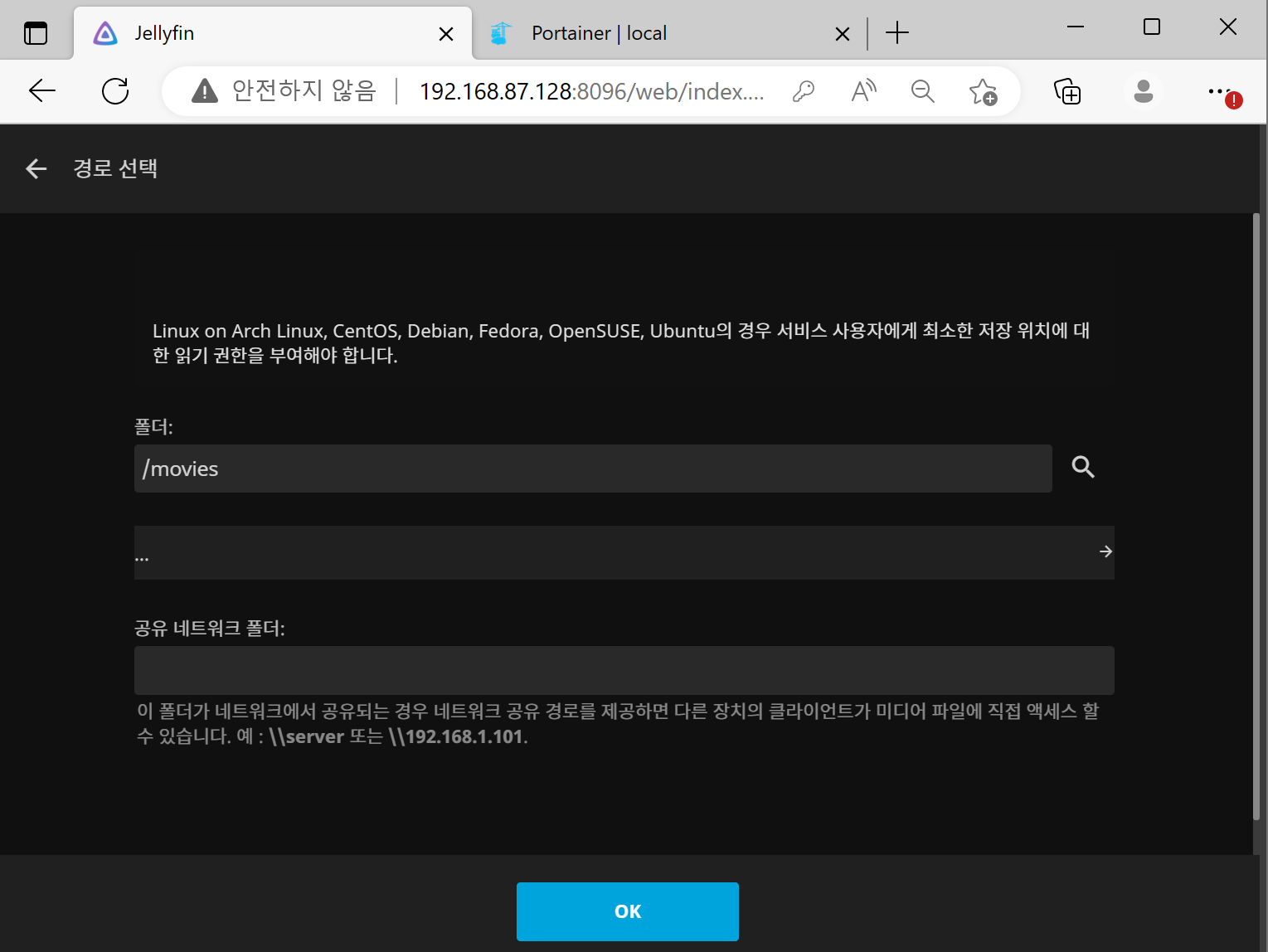Image resolution: width=1268 pixels, height=952 pixels.
Task: Open the browser profile avatar icon
Action: 1144,91
